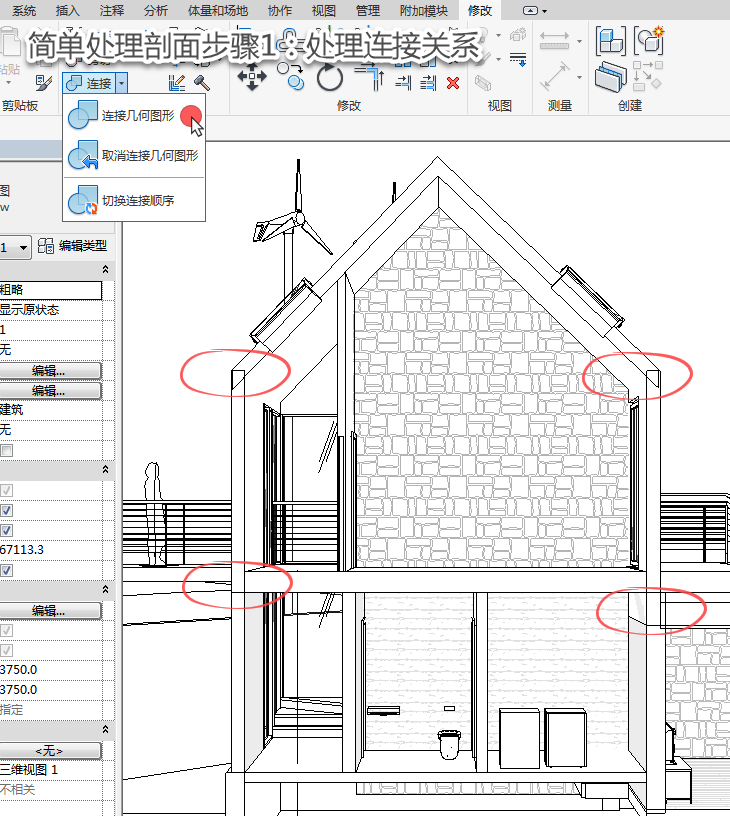The image size is (730, 816).
Task: Choose Trim/Extend Multiple Elements tool
Action: pos(428,83)
